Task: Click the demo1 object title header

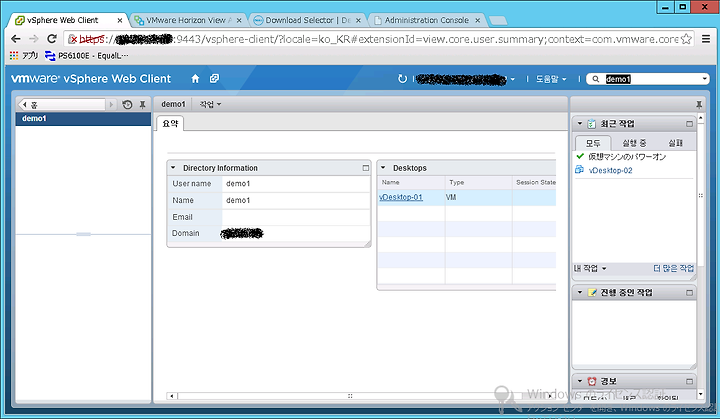Action: click(x=173, y=104)
